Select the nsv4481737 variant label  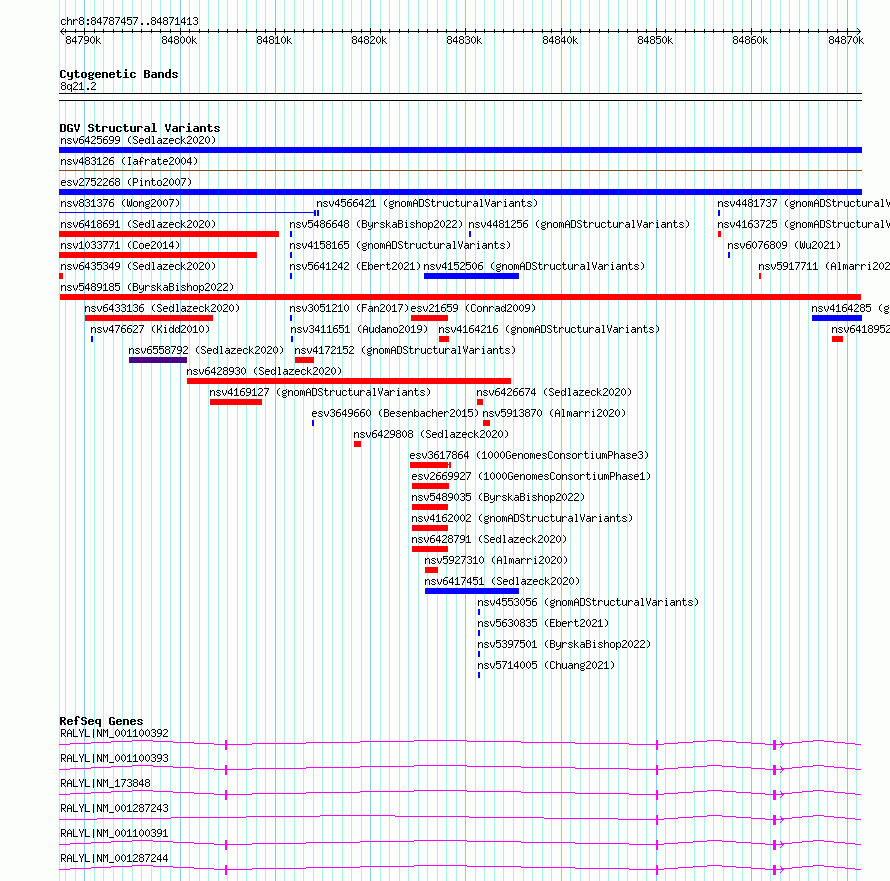803,203
